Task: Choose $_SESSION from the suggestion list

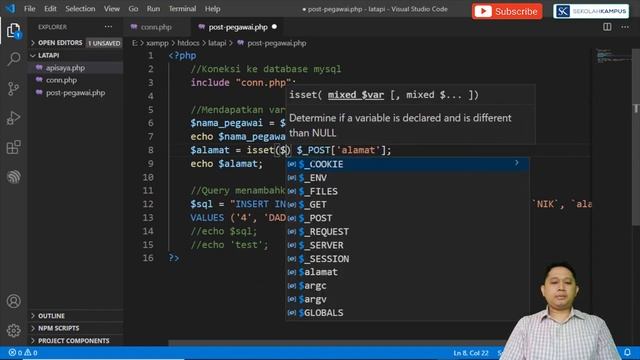Action: pos(407,259)
